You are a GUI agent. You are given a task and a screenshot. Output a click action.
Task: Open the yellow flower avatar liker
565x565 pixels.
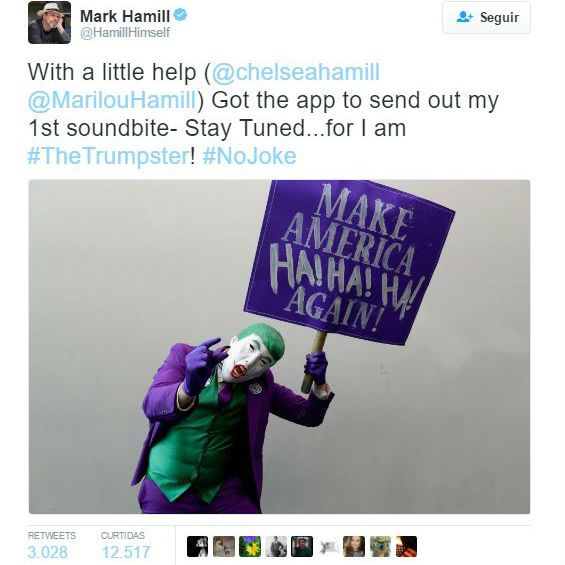click(250, 546)
